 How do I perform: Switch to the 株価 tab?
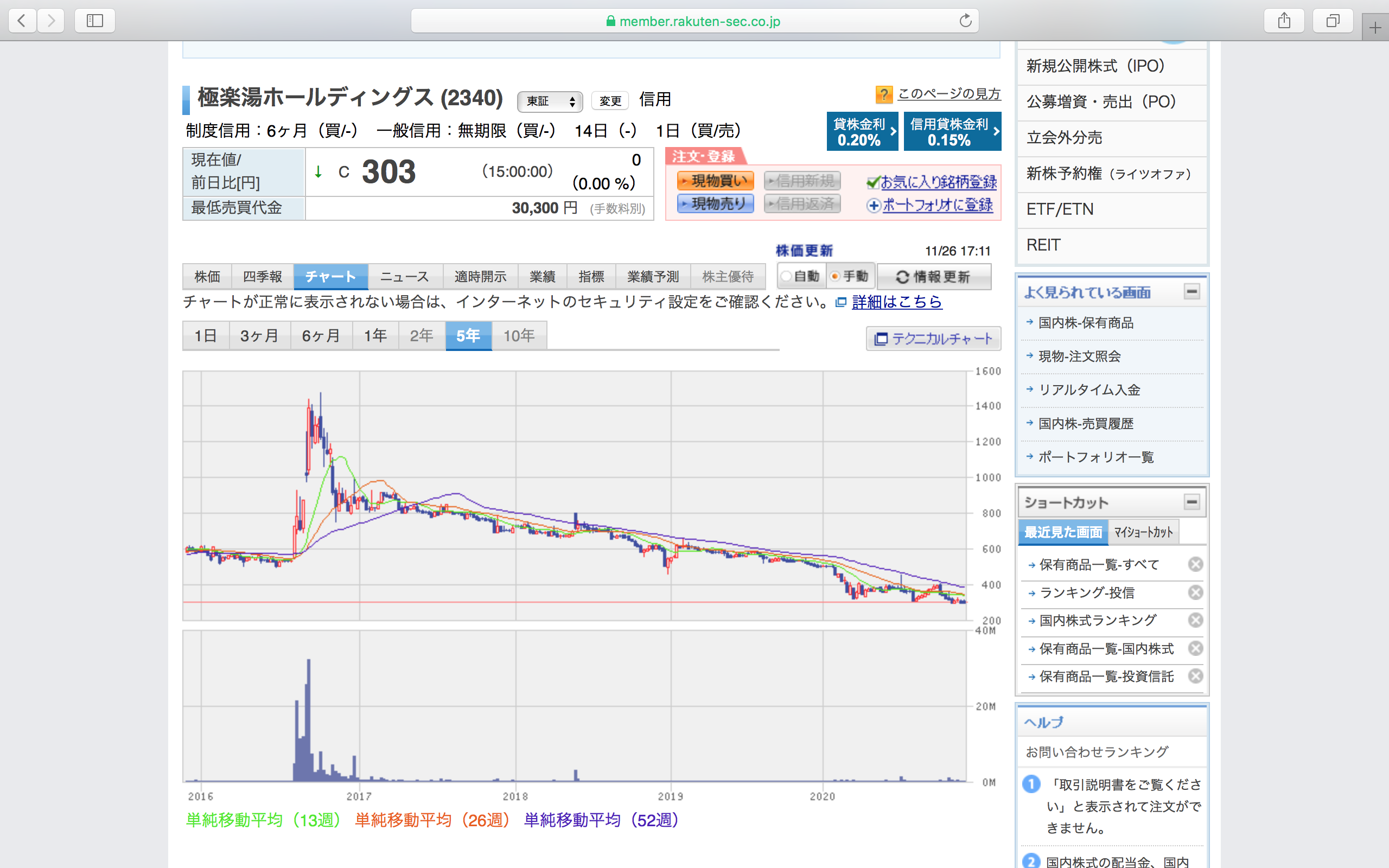(207, 277)
